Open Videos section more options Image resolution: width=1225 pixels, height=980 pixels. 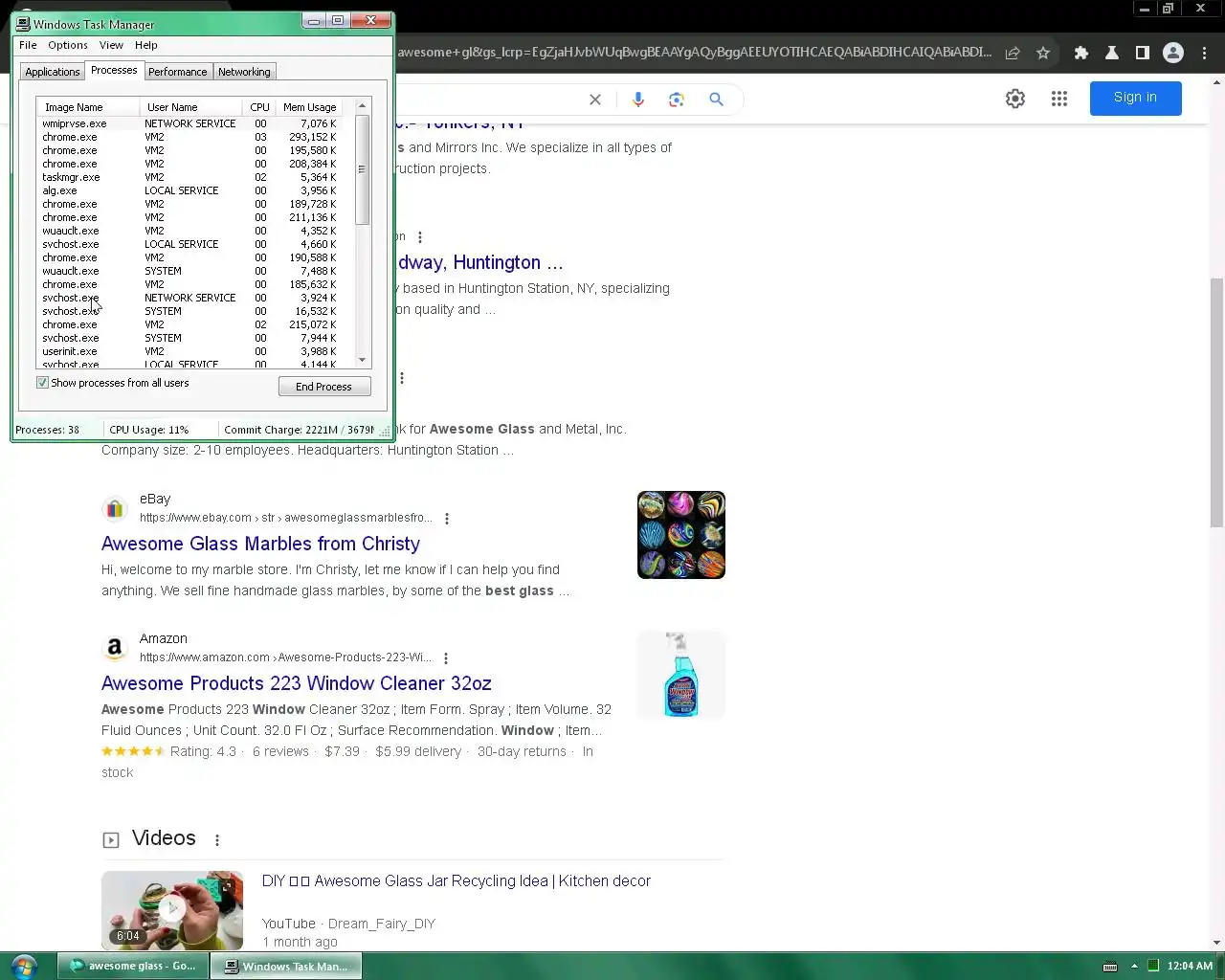217,840
